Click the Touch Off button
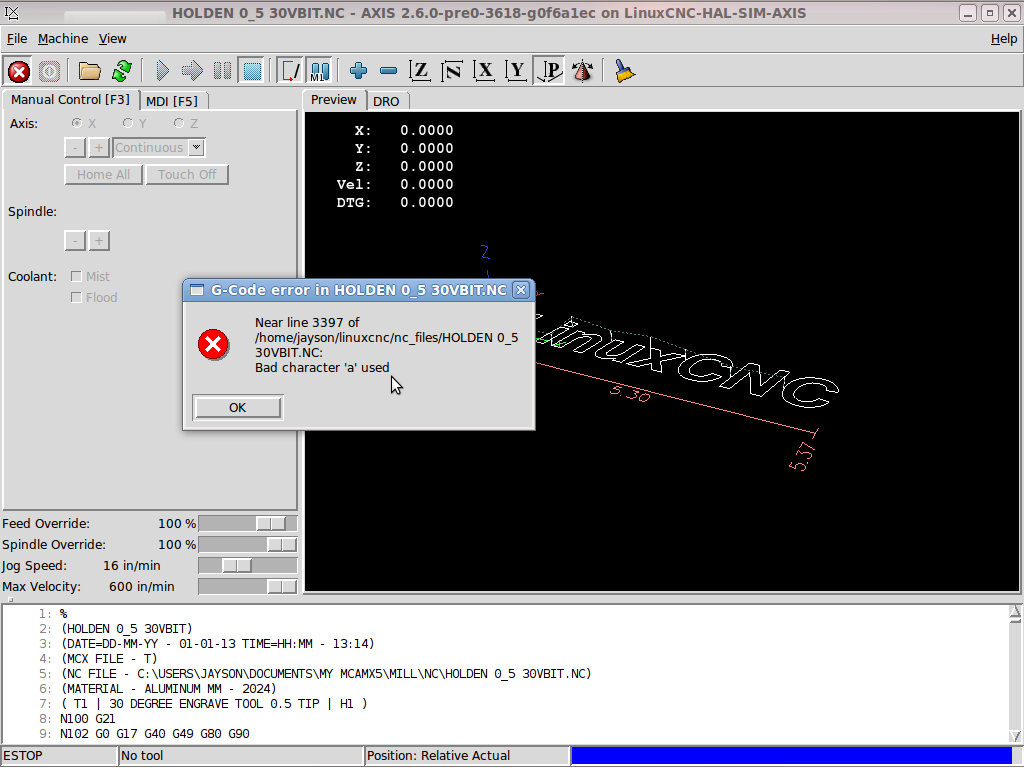This screenshot has width=1024, height=768. (187, 174)
